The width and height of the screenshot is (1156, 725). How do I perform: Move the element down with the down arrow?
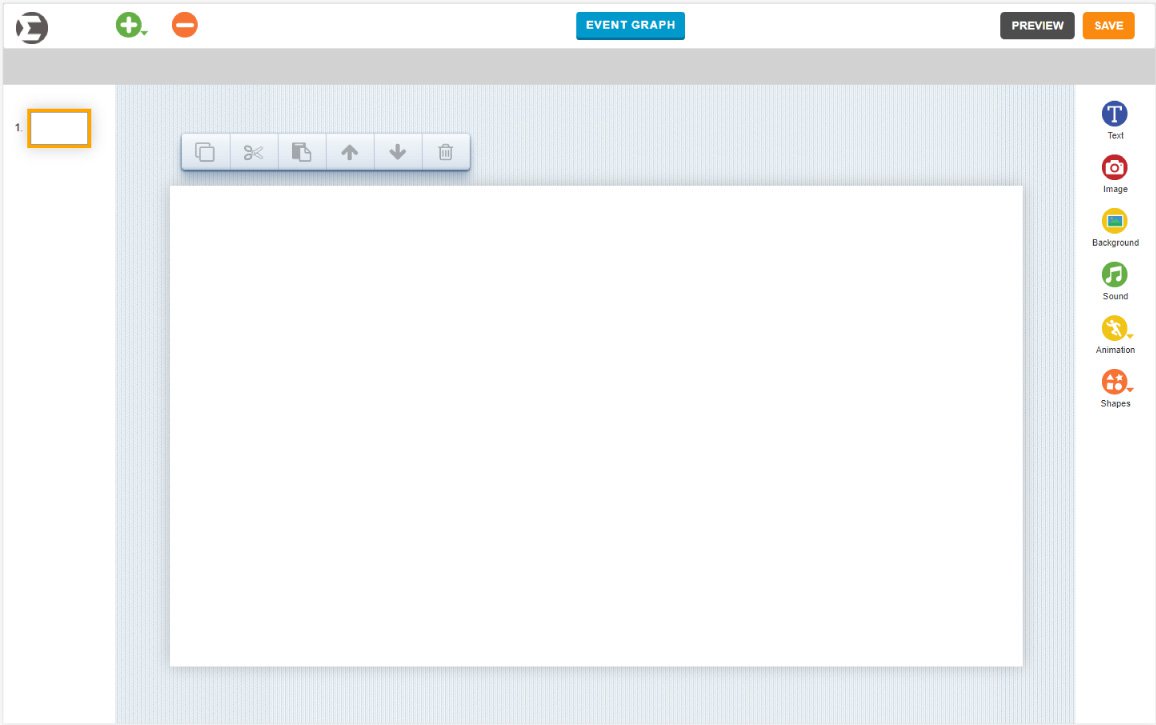[x=397, y=152]
